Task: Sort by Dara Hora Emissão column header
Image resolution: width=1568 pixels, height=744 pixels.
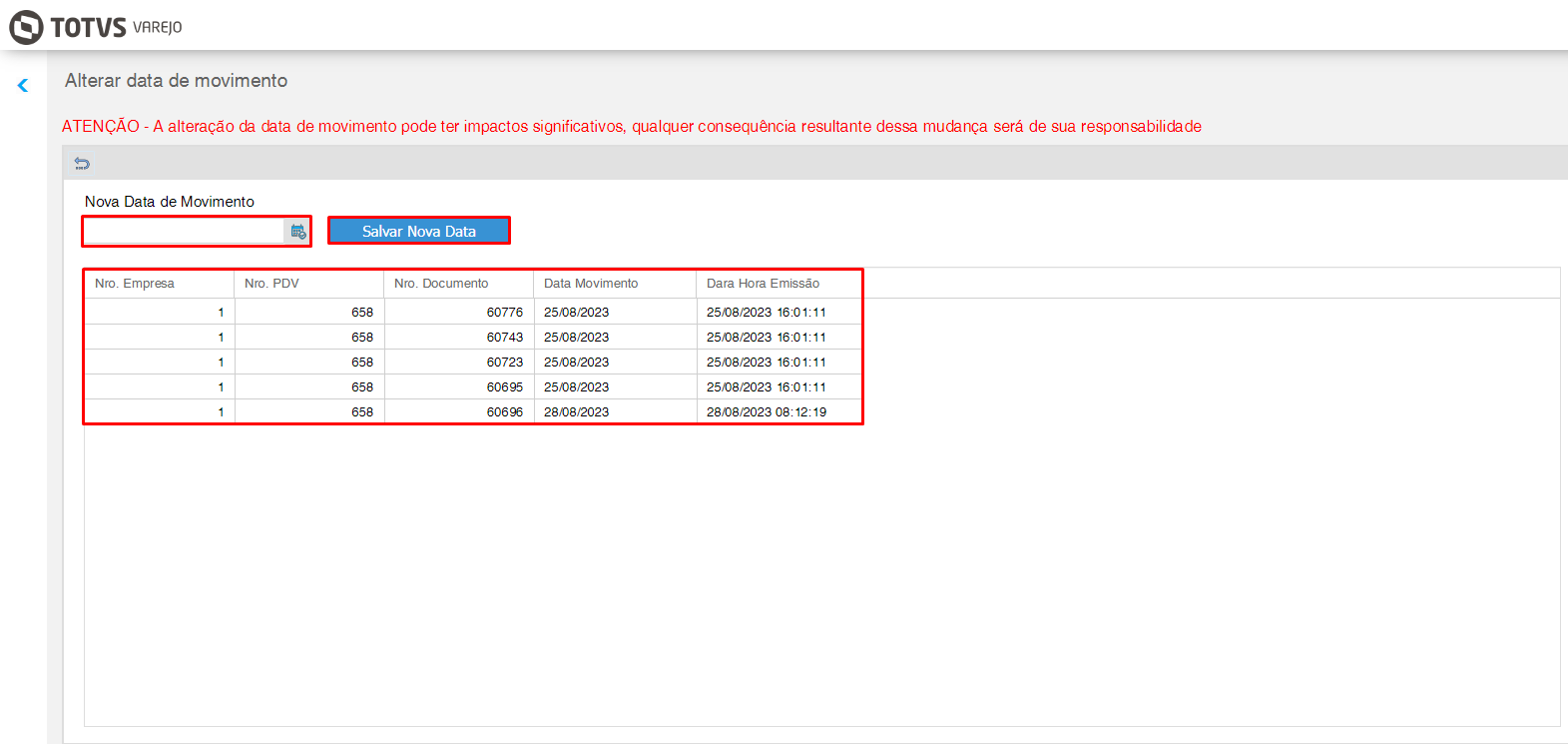Action: [x=779, y=284]
